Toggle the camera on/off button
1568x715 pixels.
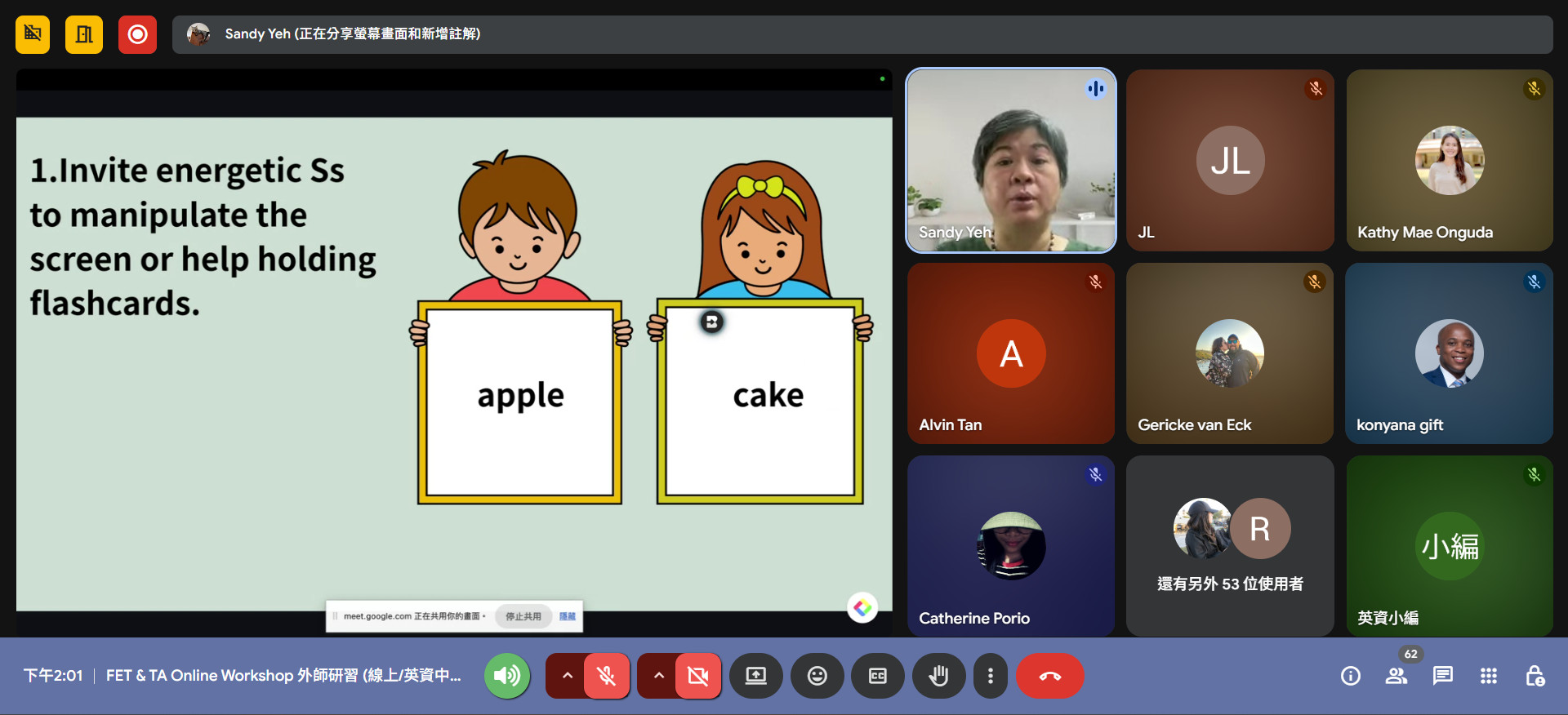point(697,676)
